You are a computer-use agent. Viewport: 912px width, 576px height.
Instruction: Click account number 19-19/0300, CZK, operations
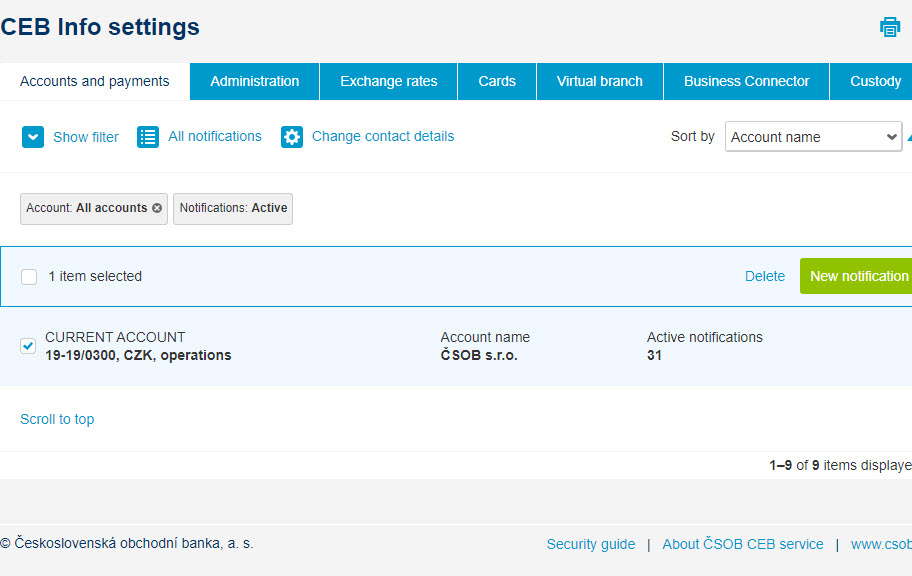(x=138, y=355)
